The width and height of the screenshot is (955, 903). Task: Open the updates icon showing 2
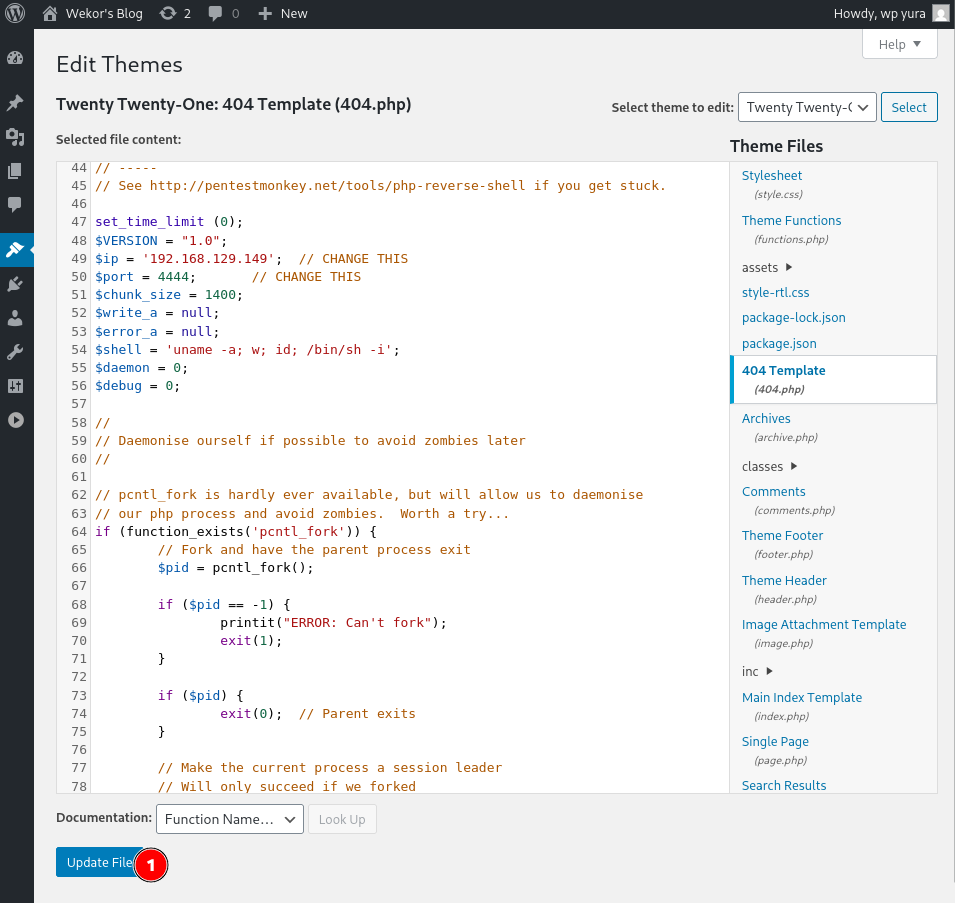167,13
